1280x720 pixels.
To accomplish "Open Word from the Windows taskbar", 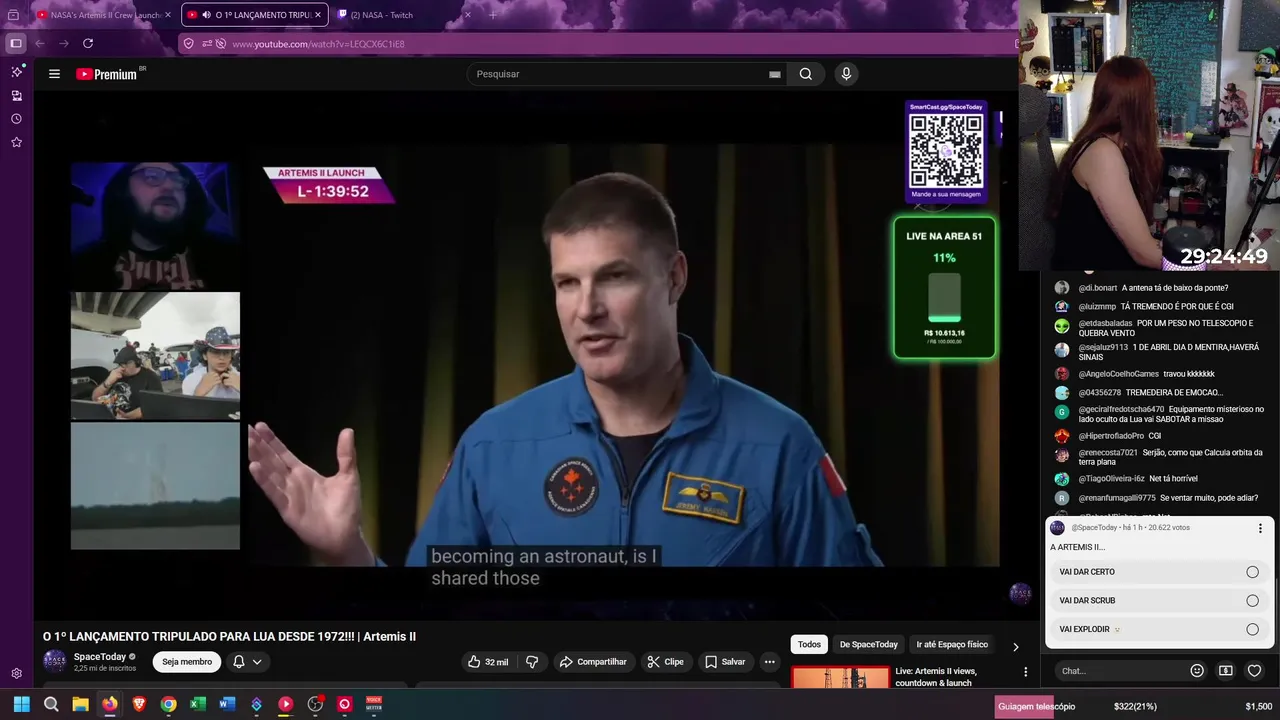I will pyautogui.click(x=227, y=704).
